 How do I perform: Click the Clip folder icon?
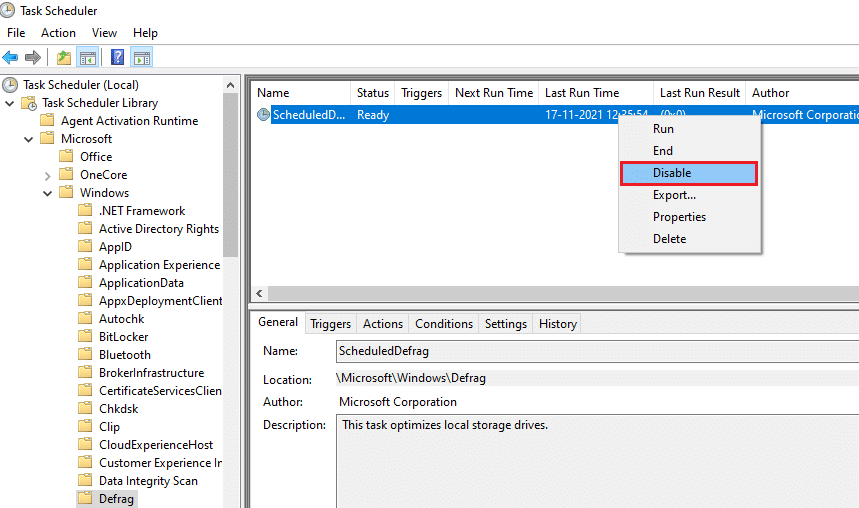click(x=85, y=427)
